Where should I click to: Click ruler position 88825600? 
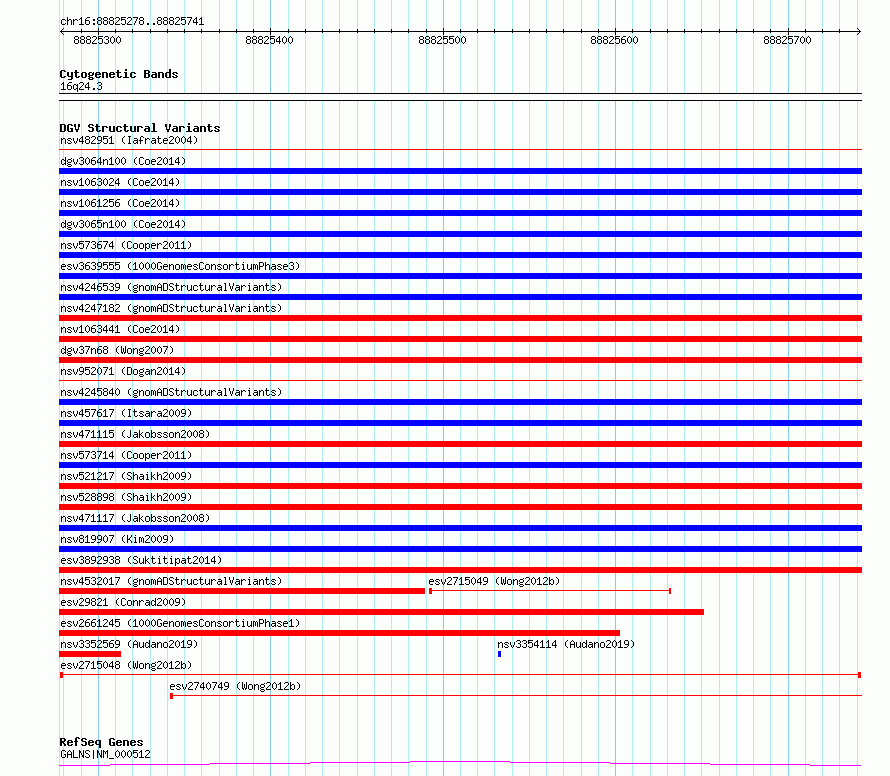tap(615, 40)
